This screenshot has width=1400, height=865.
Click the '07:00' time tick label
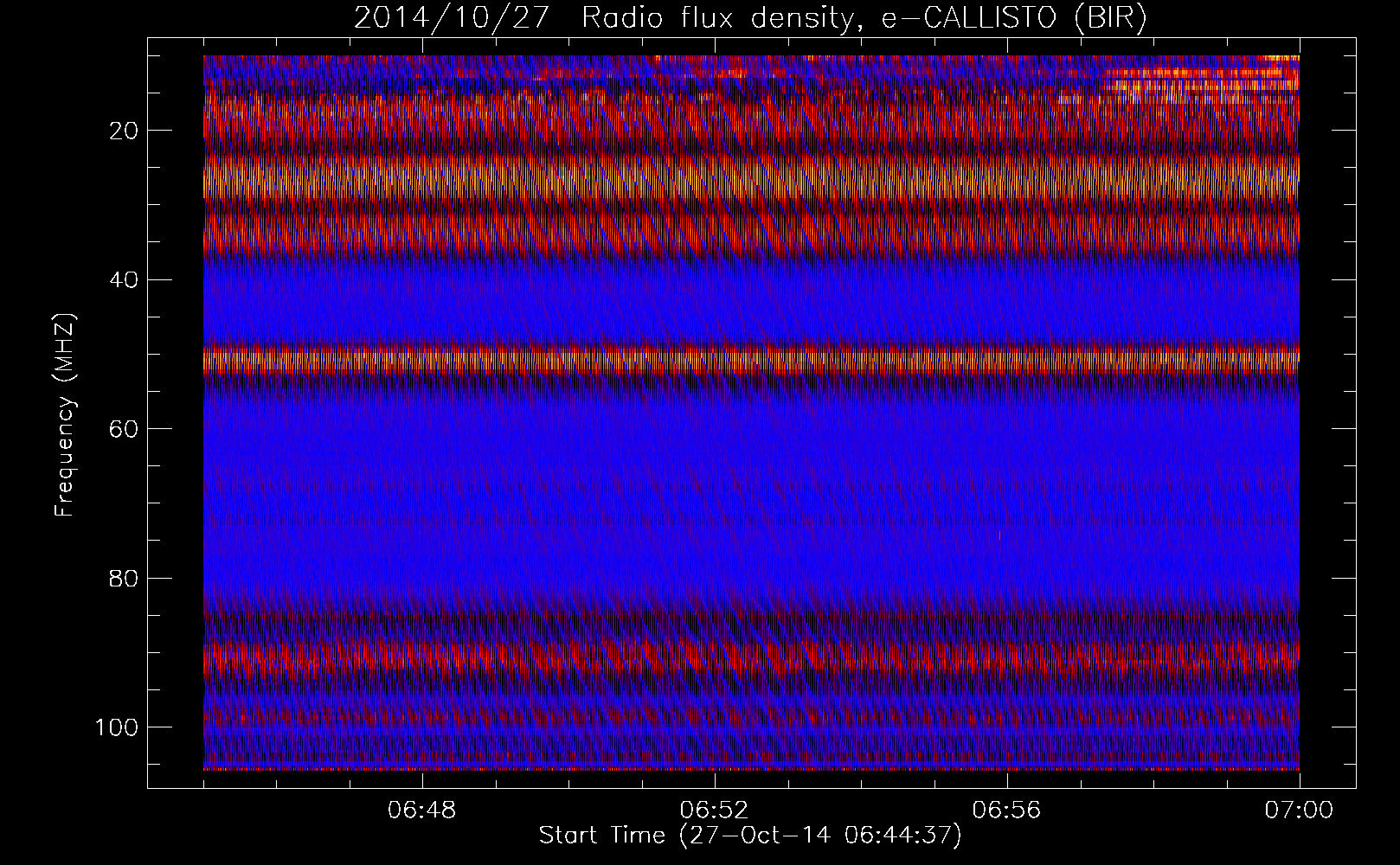point(1299,811)
